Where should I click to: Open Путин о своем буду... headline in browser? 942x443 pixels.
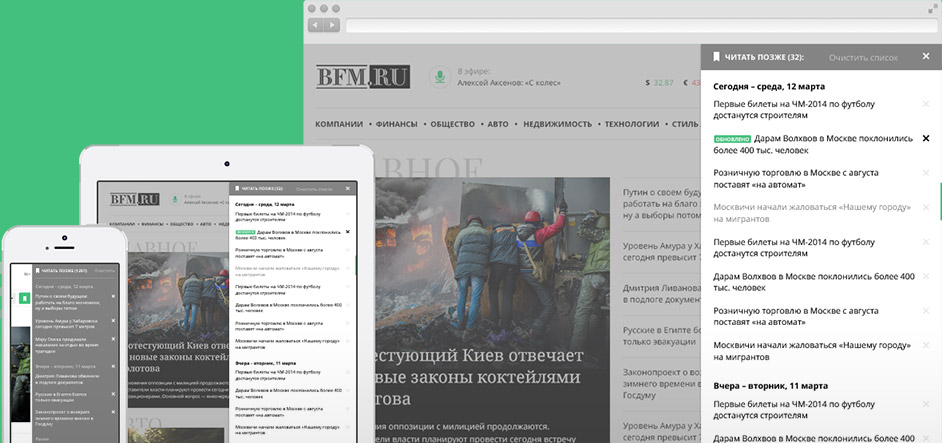coord(661,204)
